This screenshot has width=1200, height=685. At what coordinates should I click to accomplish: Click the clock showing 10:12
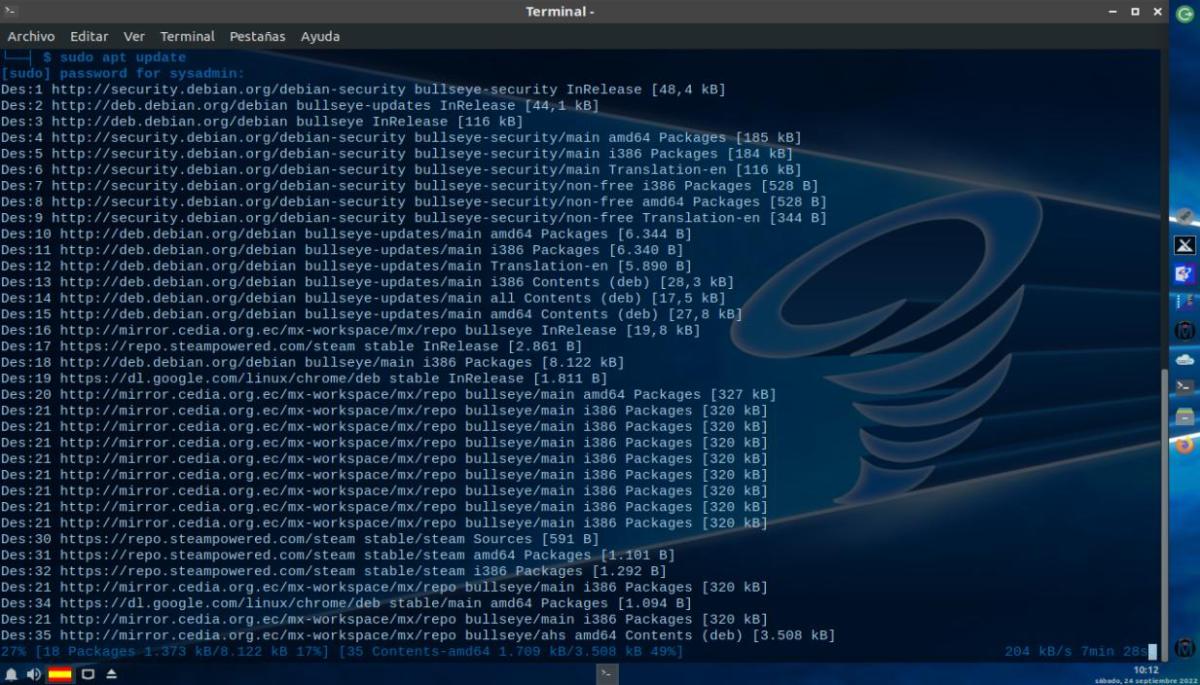tap(1145, 670)
